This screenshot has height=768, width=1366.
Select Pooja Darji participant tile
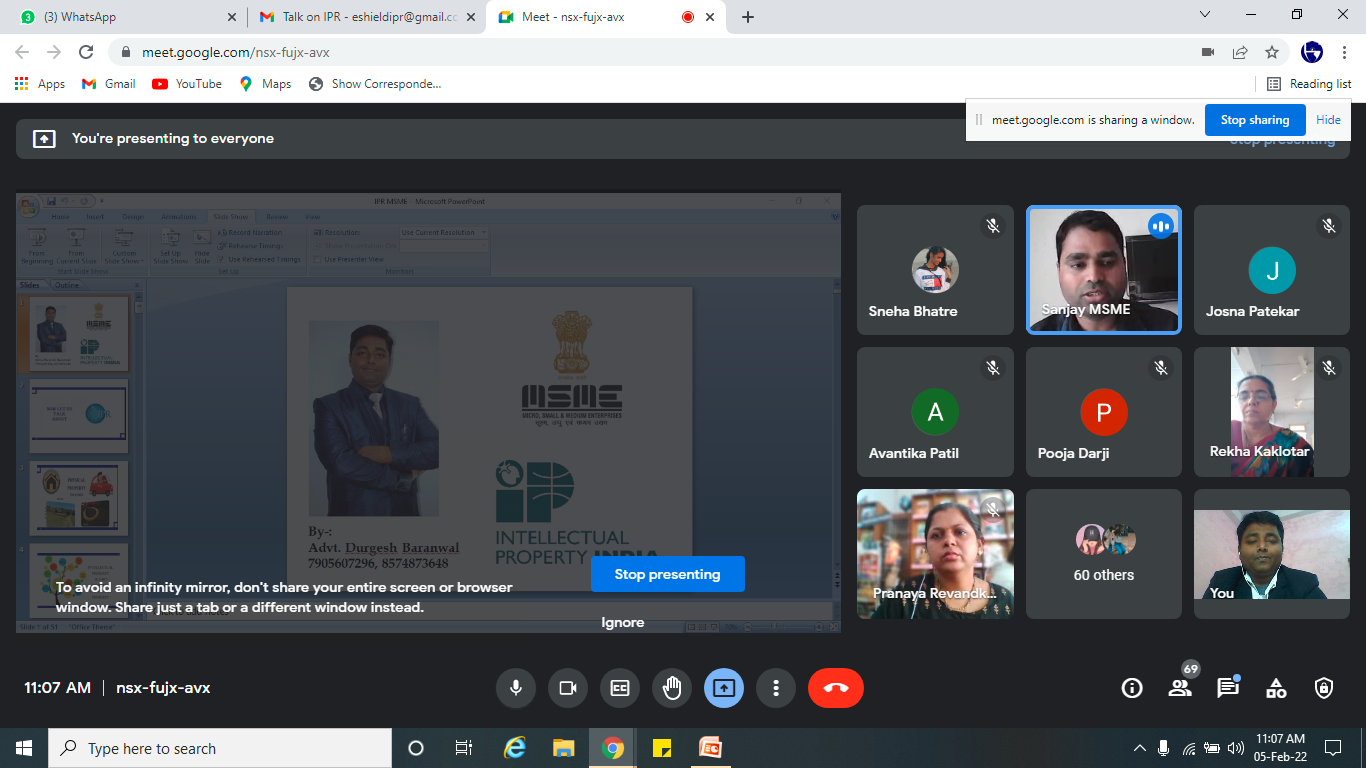(1104, 412)
